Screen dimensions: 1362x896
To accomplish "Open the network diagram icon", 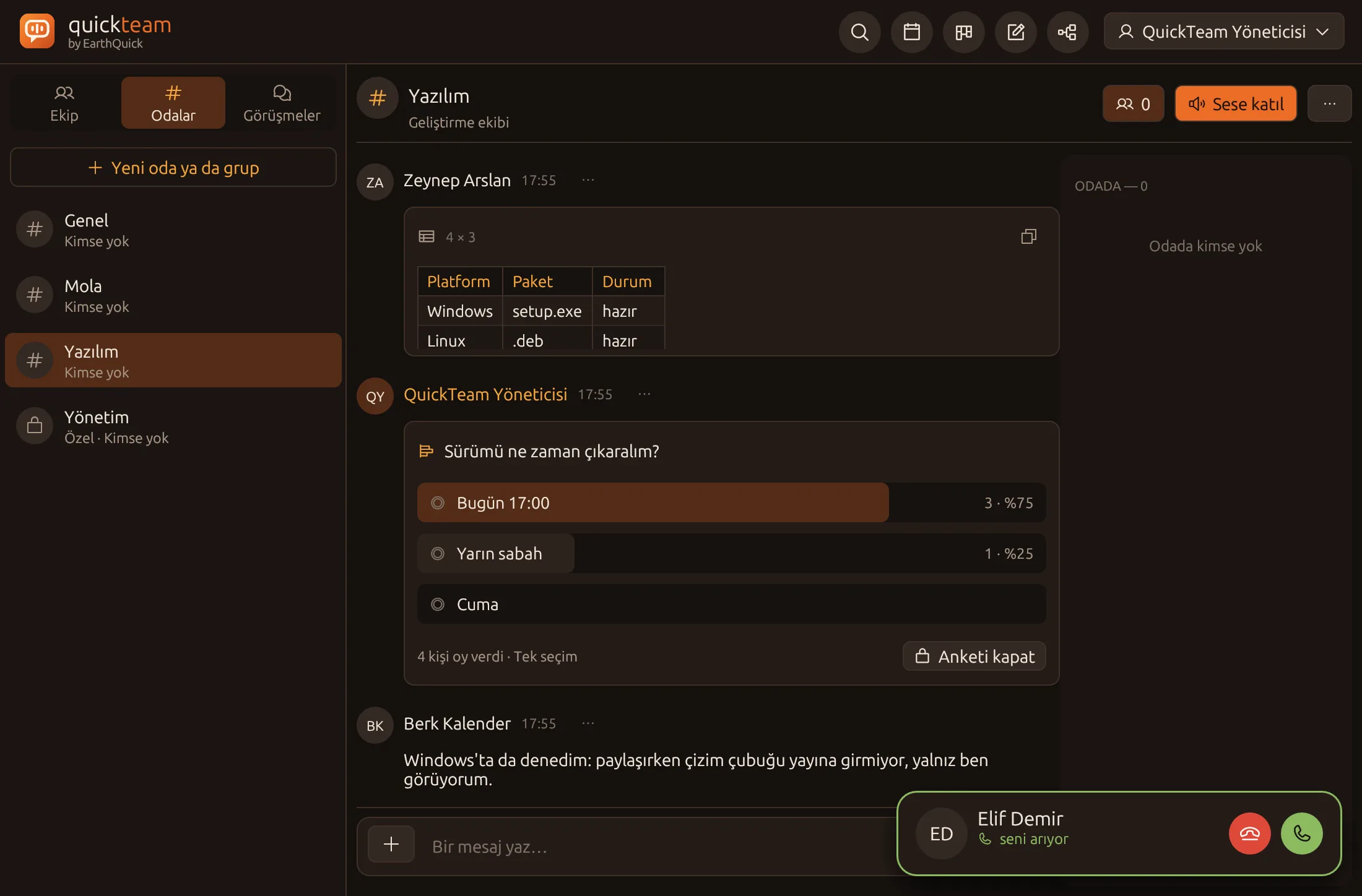I will pos(1067,32).
